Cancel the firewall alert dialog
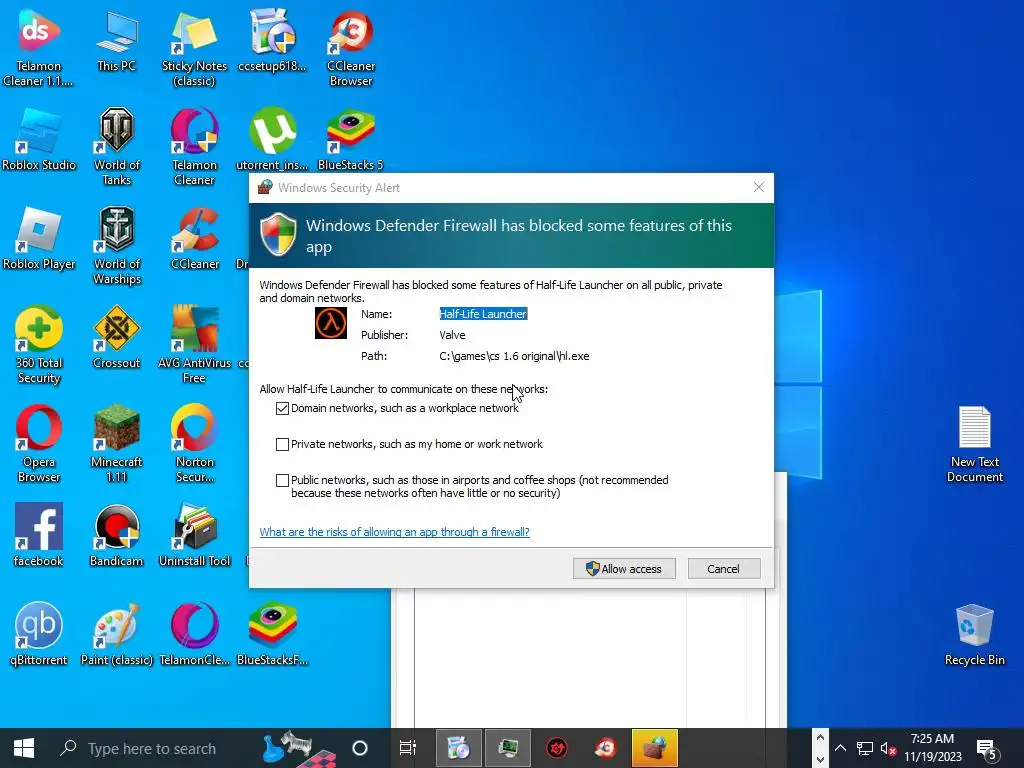The width and height of the screenshot is (1024, 768). (724, 569)
